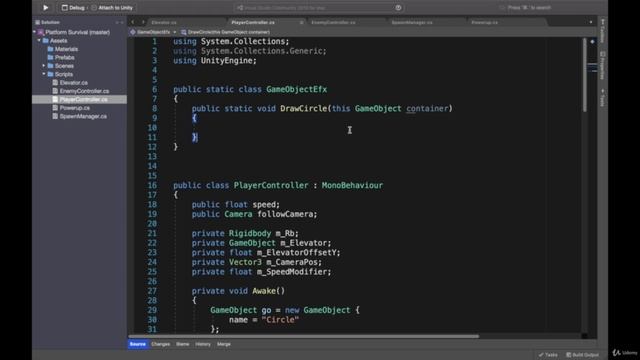The height and width of the screenshot is (360, 640).
Task: Navigate forward with the right arrow
Action: pos(143,22)
